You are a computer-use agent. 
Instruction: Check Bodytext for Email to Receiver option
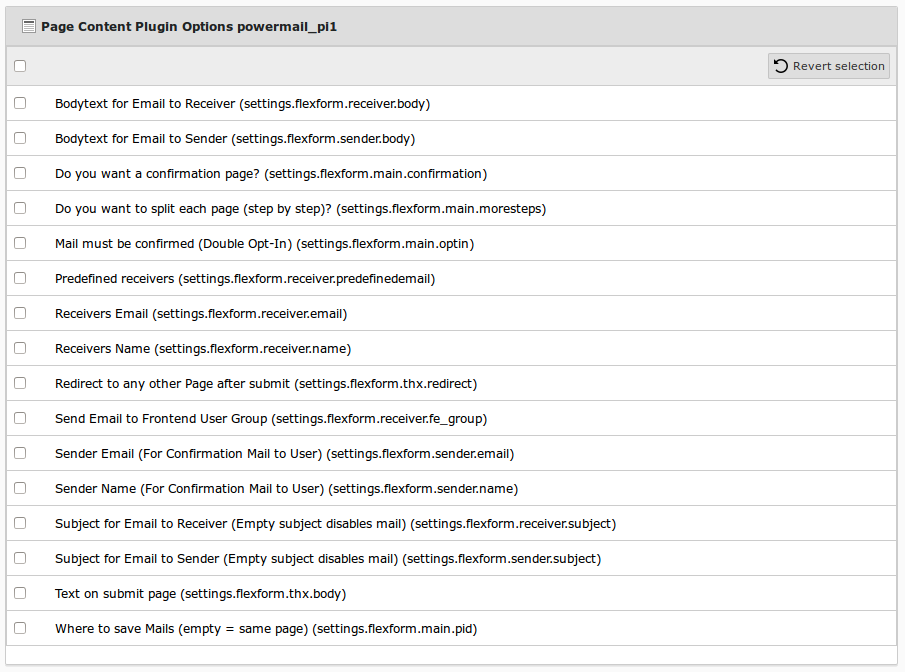tap(20, 103)
